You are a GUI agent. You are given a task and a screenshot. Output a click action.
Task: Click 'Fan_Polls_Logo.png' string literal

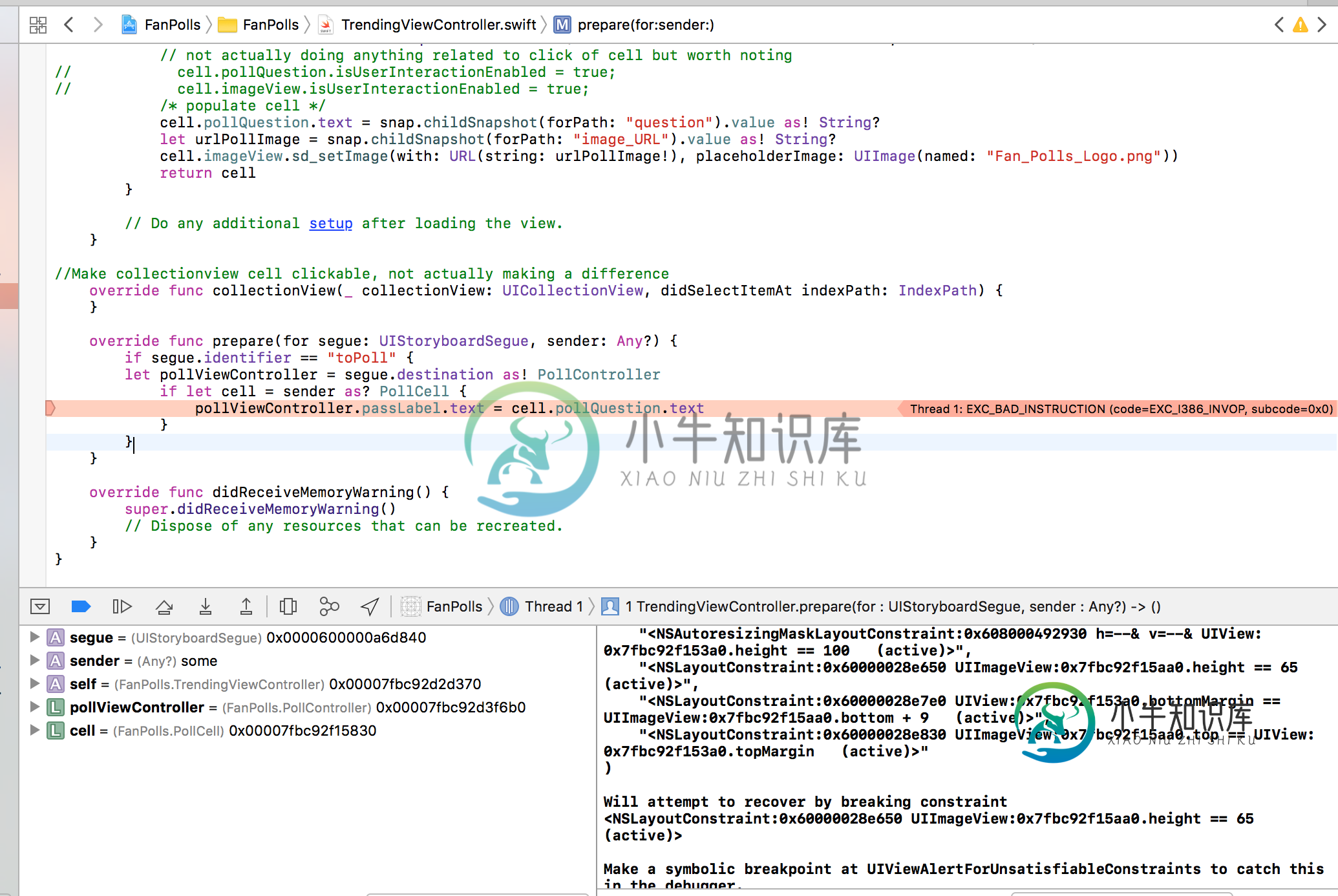coord(1074,156)
